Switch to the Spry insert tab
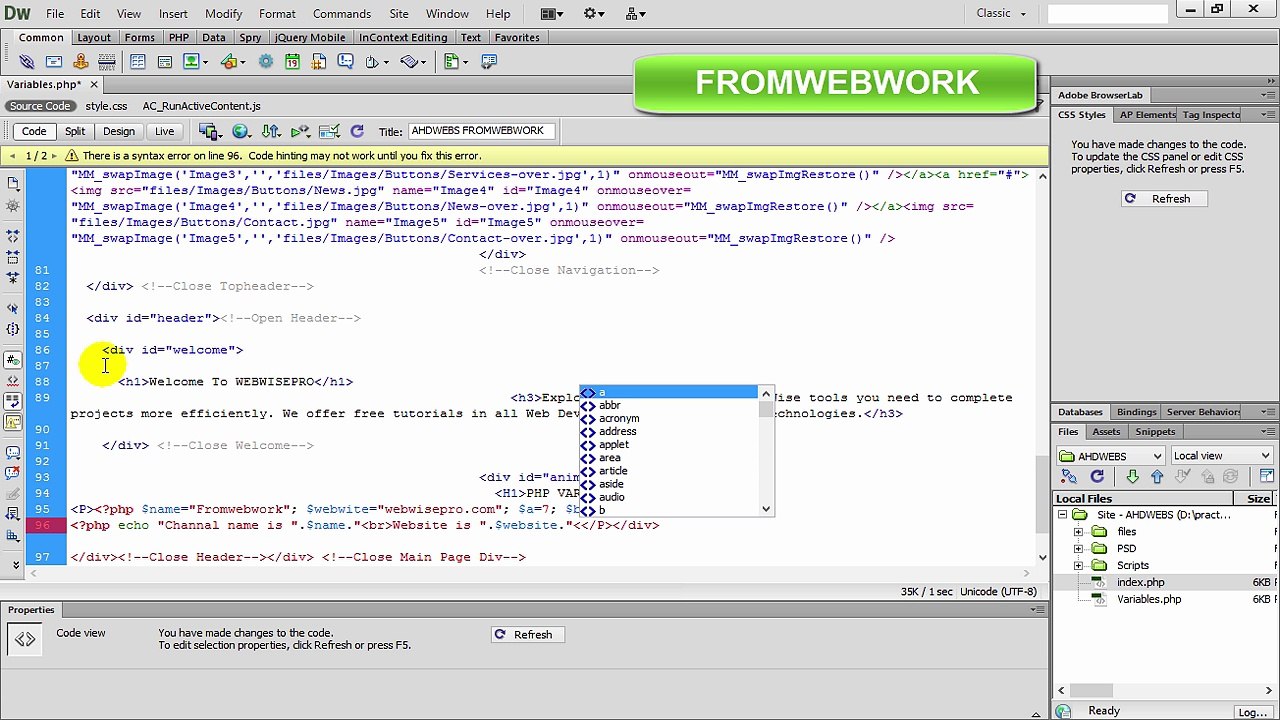 [250, 38]
